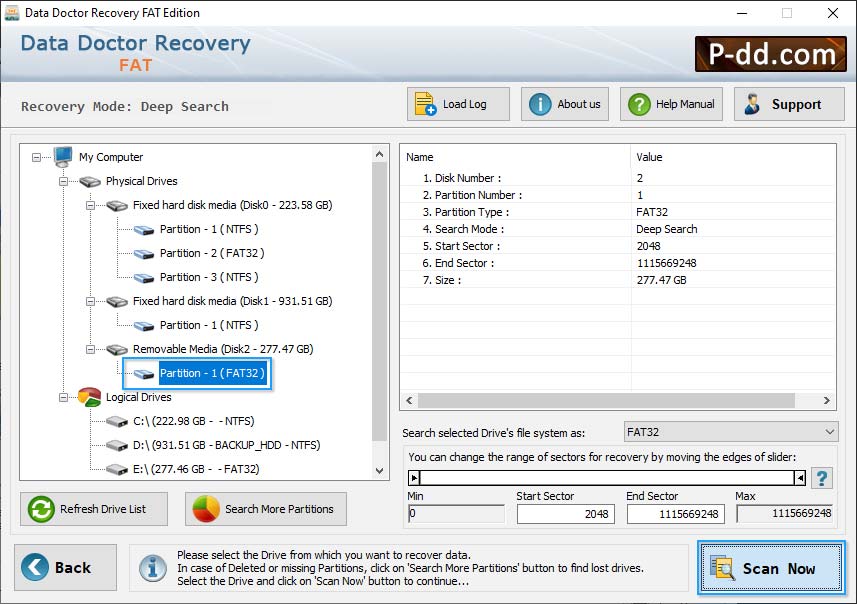Collapse the Removable Media Disk2 node
Screen dimensions: 857x604
click(x=91, y=349)
